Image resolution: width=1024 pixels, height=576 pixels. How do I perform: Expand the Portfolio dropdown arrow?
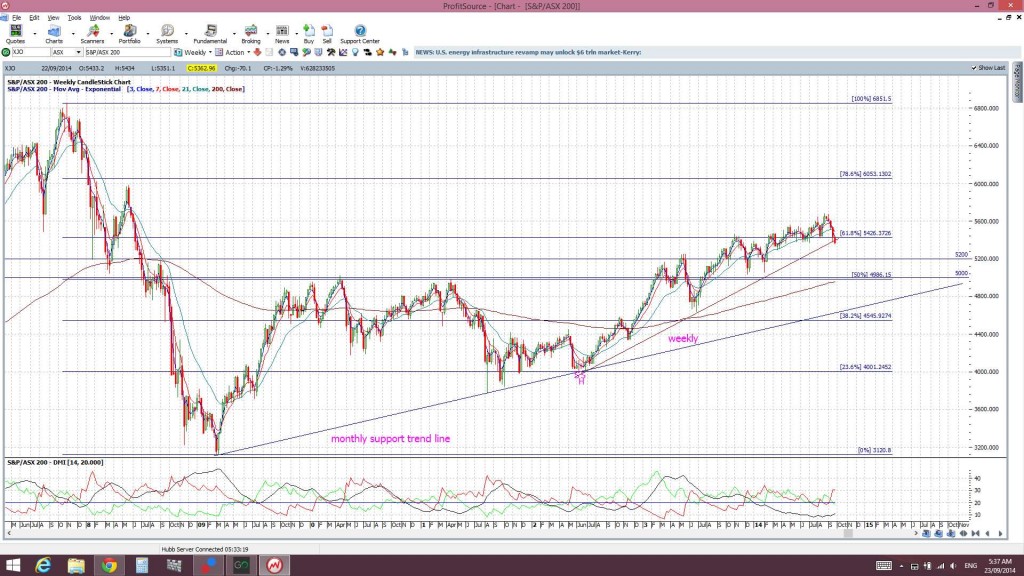tap(148, 33)
